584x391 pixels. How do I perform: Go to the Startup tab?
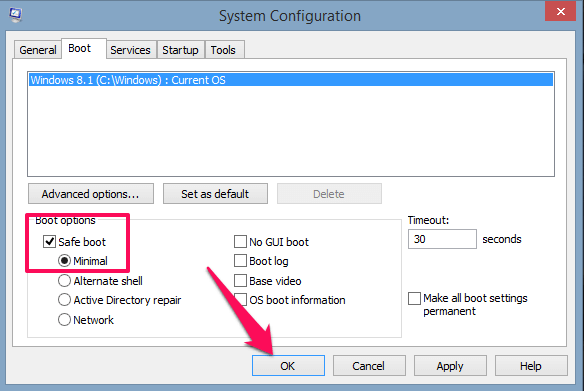(180, 50)
